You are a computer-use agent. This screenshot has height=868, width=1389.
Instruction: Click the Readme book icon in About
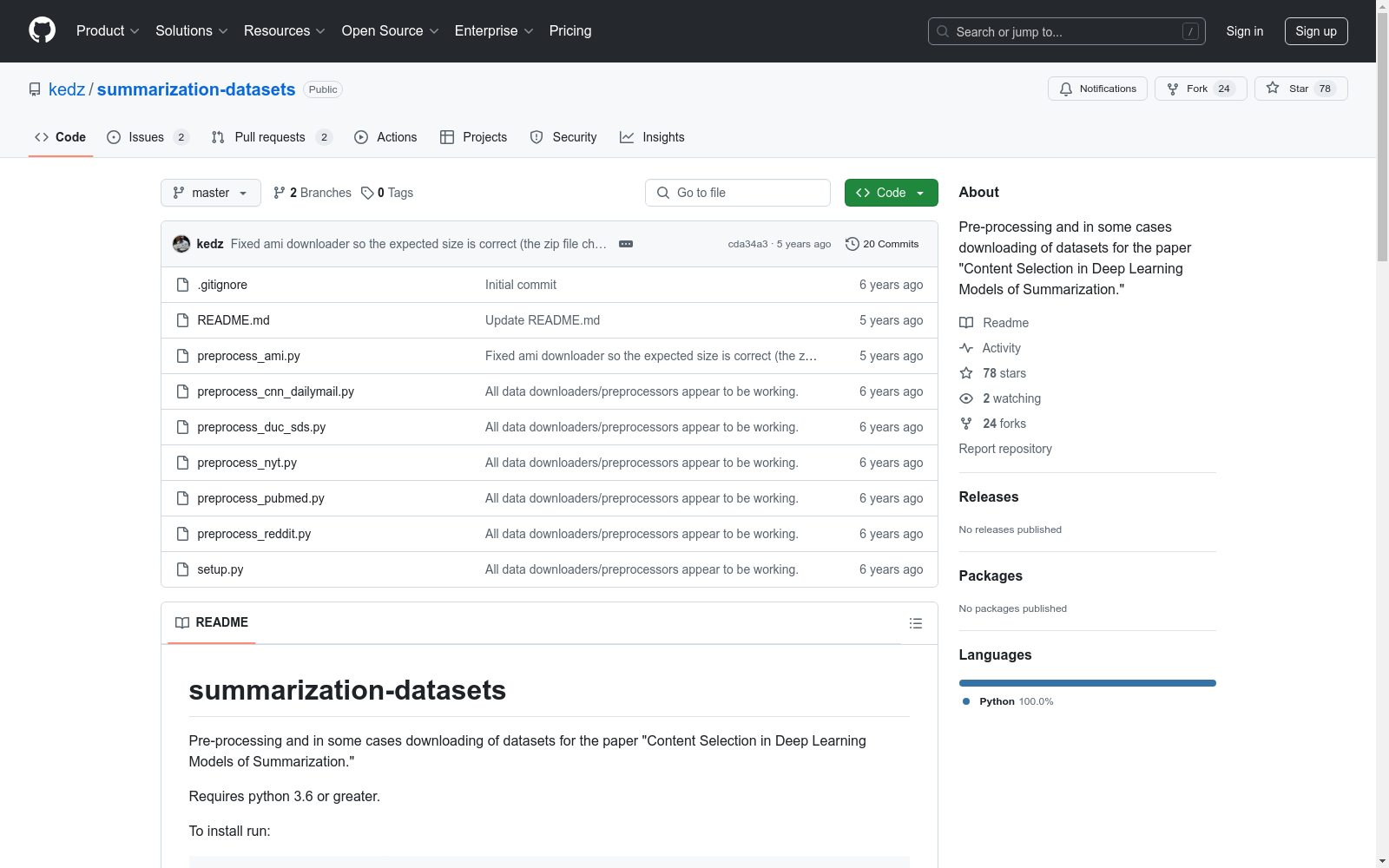(966, 323)
